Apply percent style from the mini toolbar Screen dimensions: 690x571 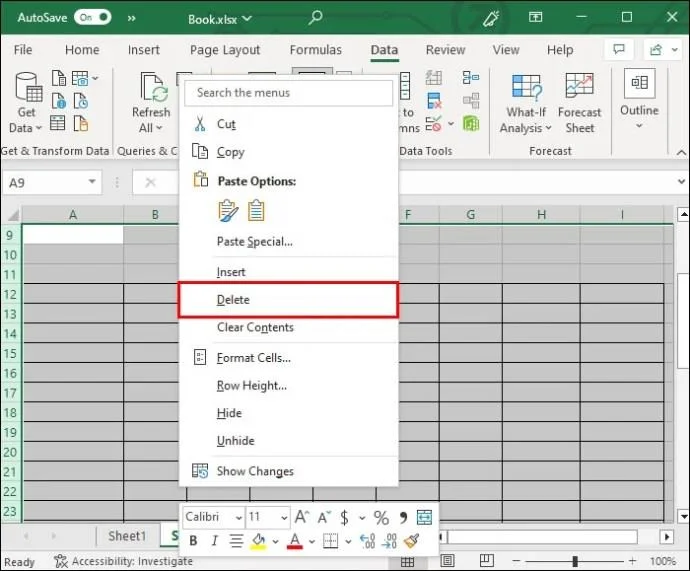[381, 517]
